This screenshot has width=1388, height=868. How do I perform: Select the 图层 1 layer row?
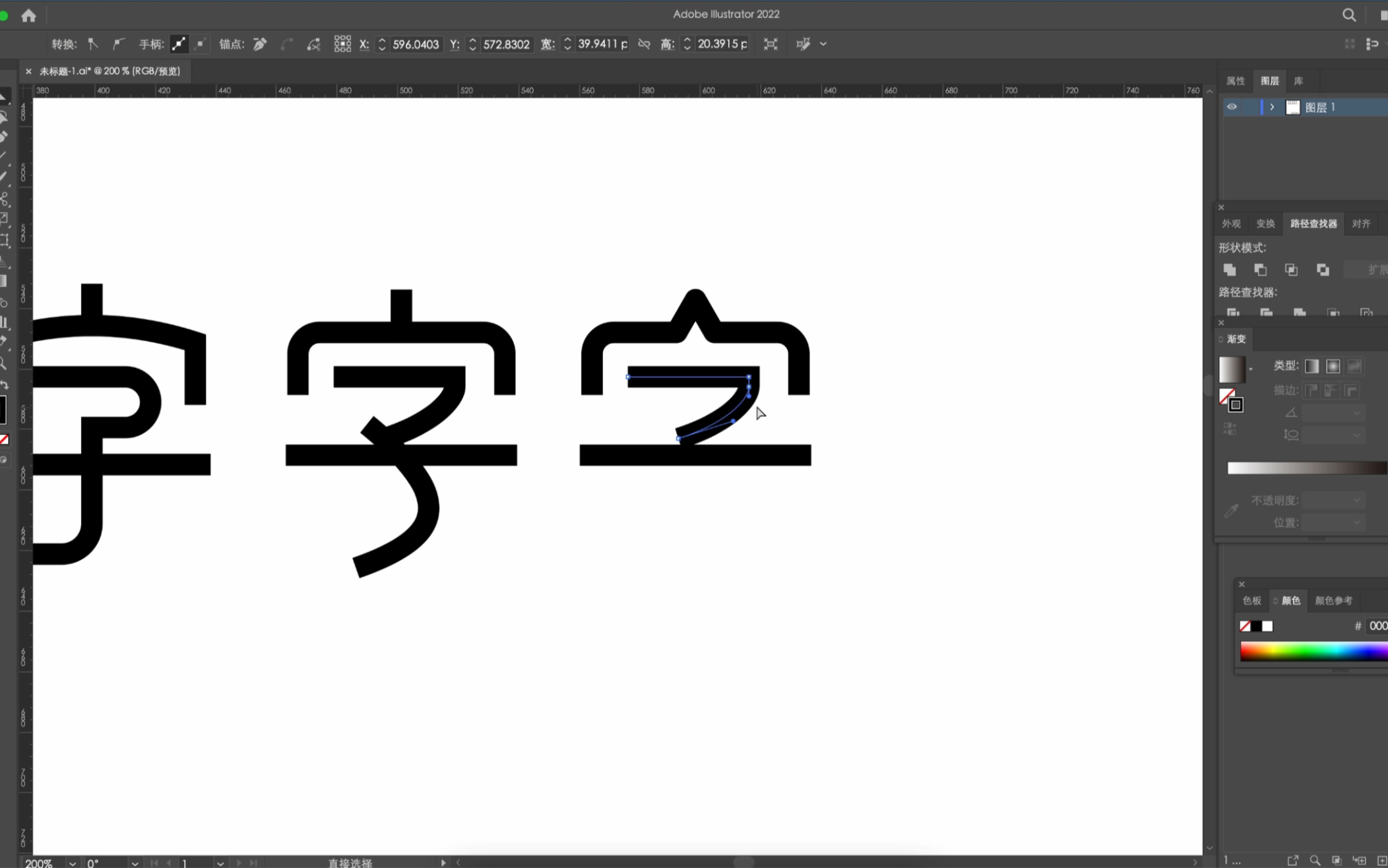pyautogui.click(x=1305, y=107)
